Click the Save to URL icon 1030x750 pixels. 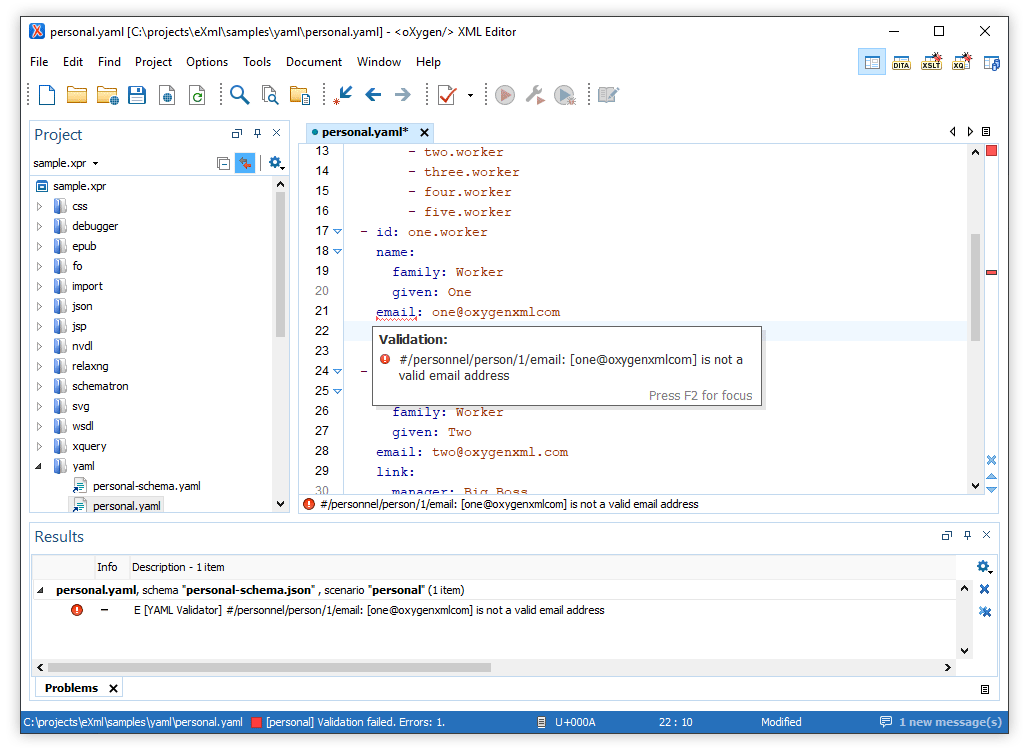(x=167, y=95)
